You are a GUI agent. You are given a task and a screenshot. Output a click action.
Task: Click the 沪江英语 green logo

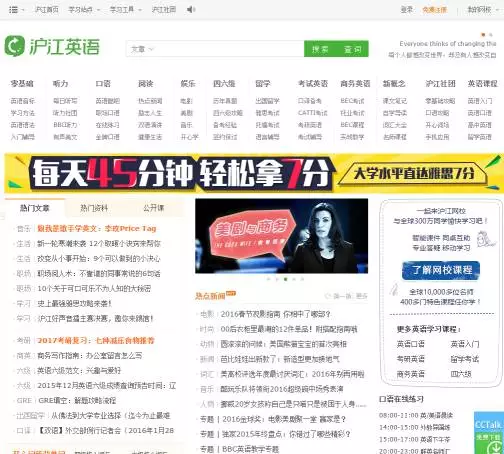click(x=52, y=46)
